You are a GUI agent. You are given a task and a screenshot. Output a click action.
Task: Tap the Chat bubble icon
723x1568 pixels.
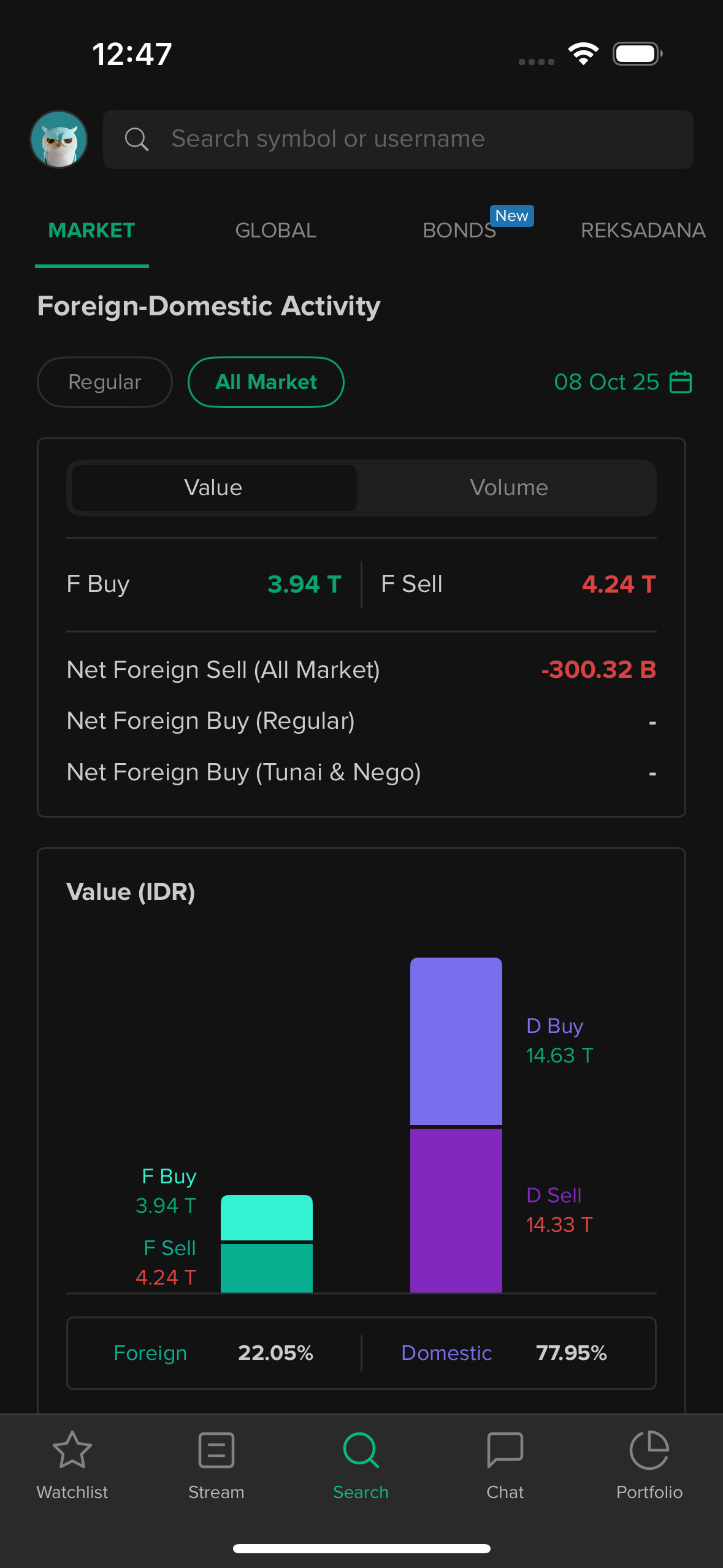(505, 1450)
